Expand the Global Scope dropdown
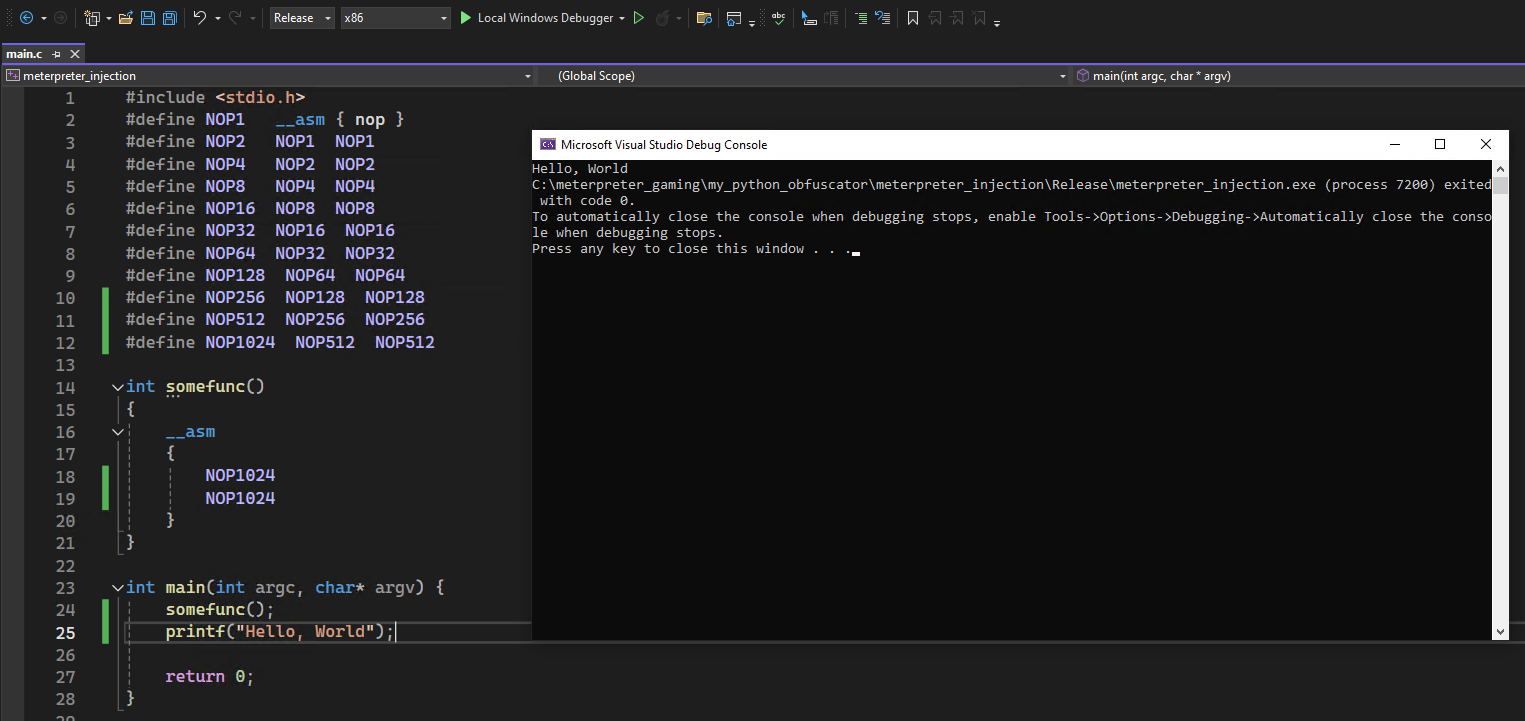Screen dimensions: 1525x721 pyautogui.click(x=1062, y=76)
